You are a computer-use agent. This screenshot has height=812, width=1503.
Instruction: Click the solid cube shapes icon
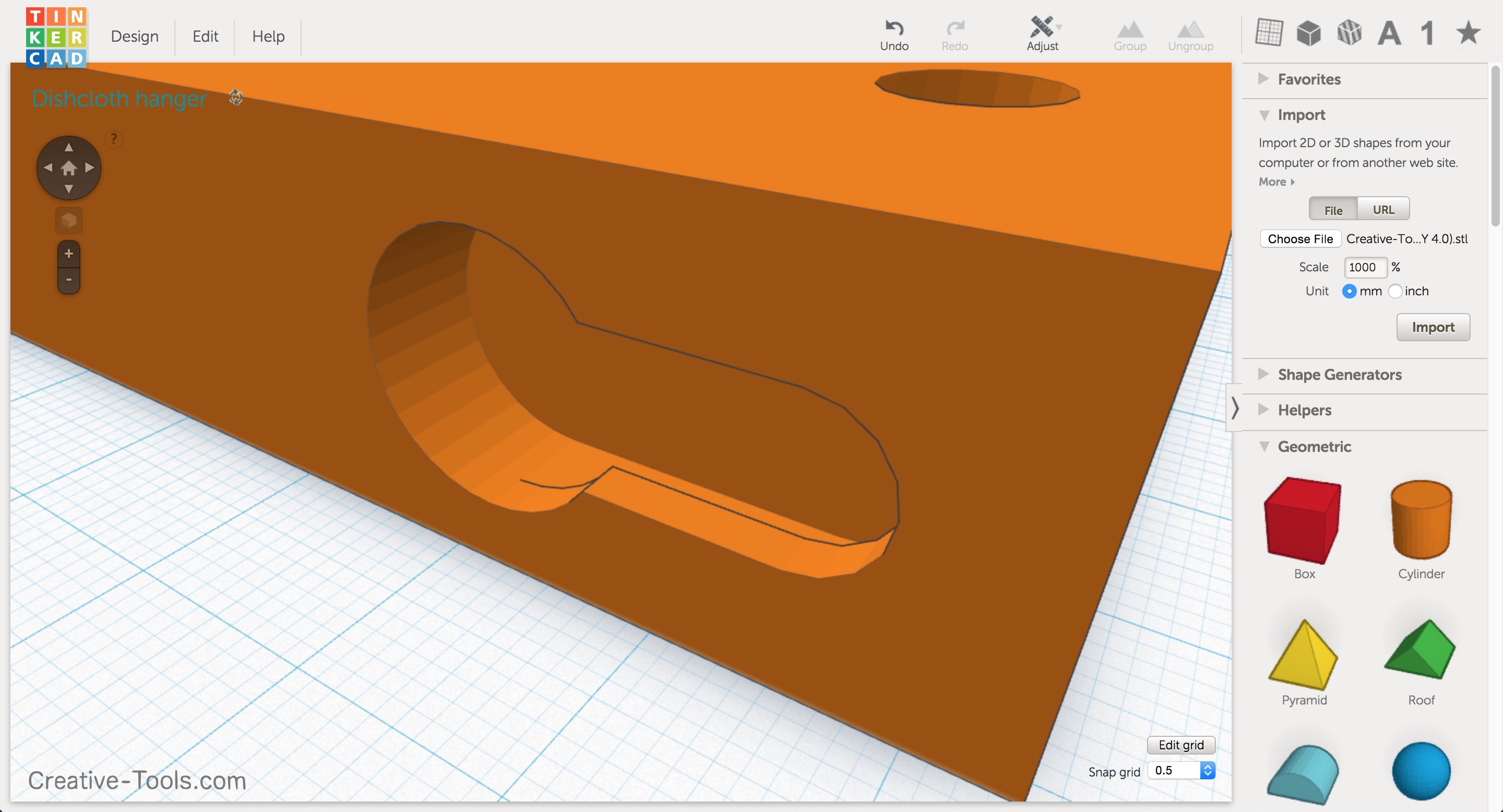1308,33
